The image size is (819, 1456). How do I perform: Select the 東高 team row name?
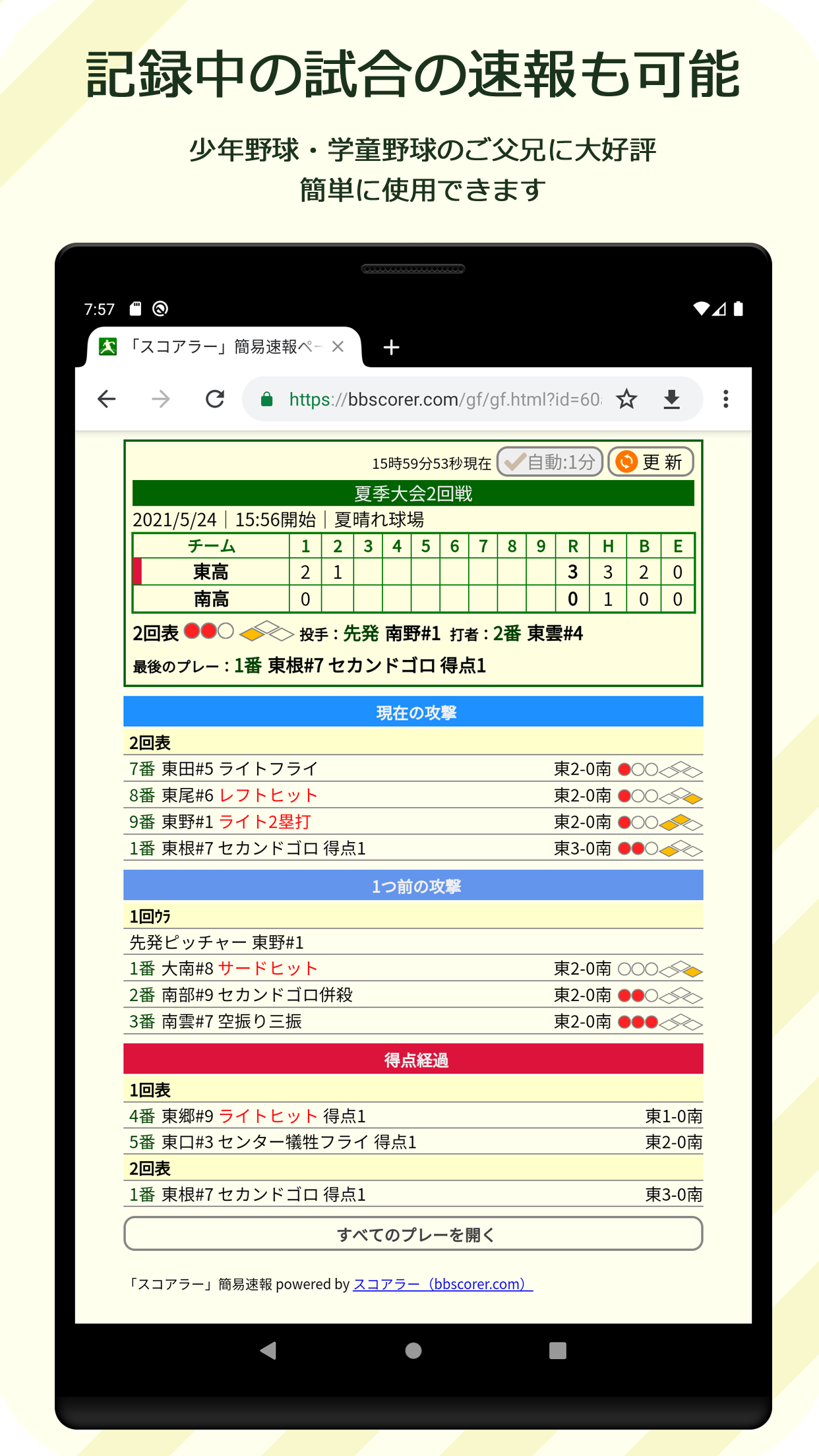tap(211, 572)
